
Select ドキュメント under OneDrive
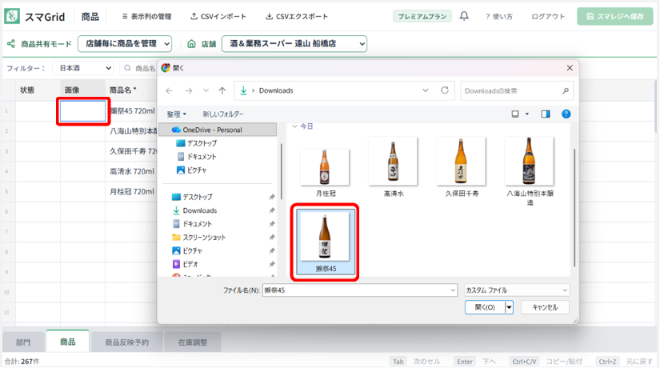coord(197,157)
